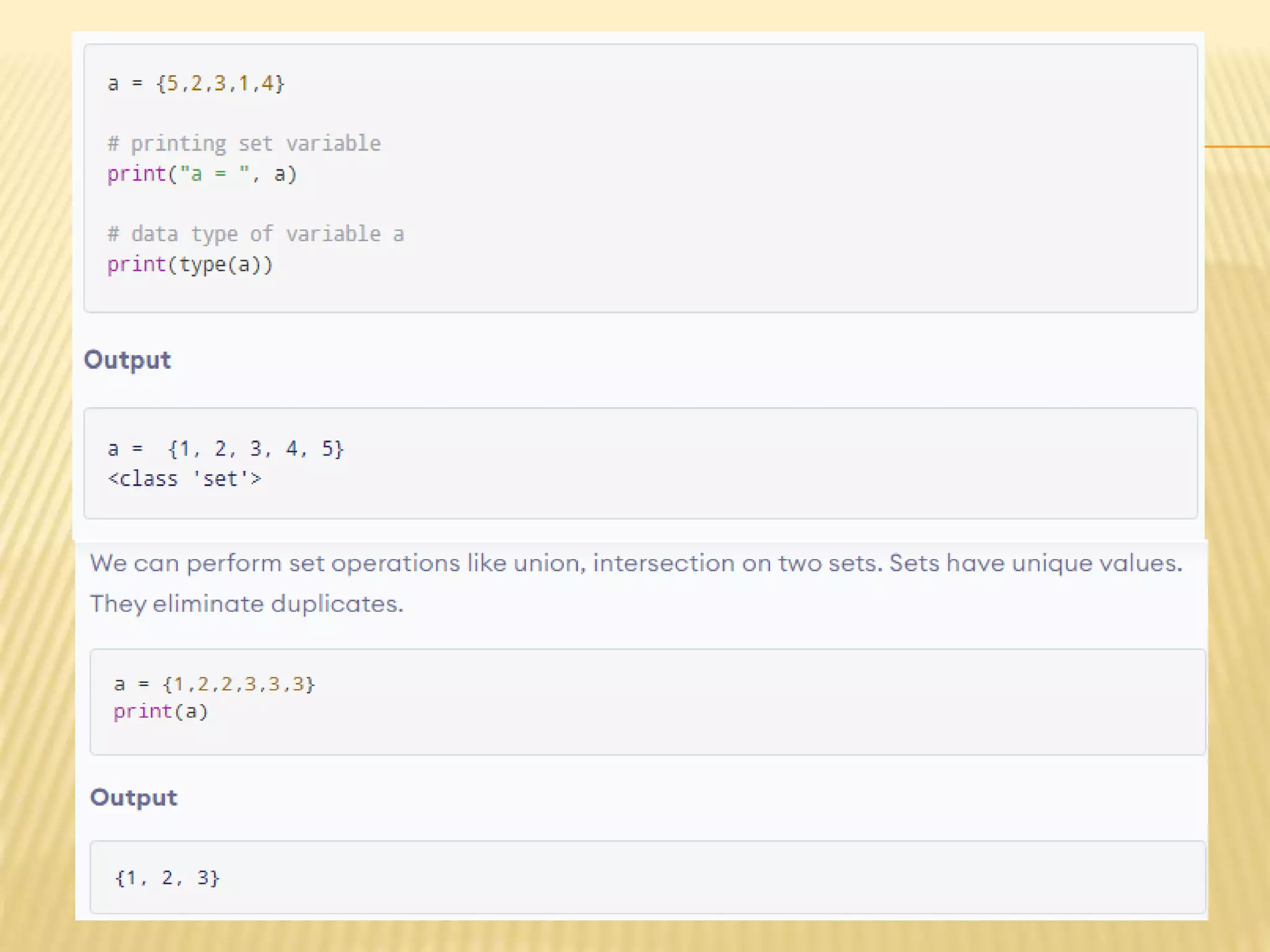The image size is (1270, 952).
Task: Click the comment '# printing set variable'
Action: tap(244, 144)
